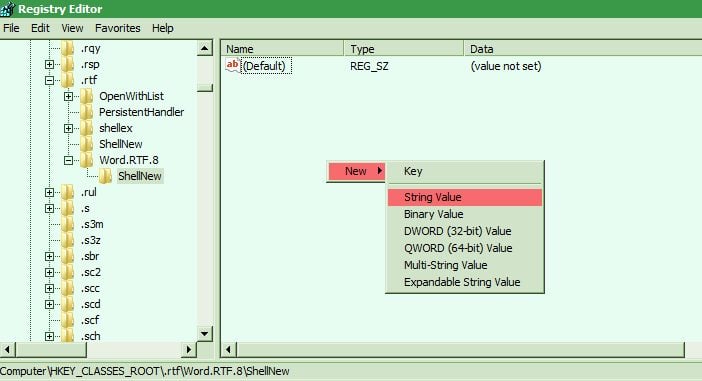Select the PersistentHandler key label
The width and height of the screenshot is (702, 381).
(x=141, y=112)
